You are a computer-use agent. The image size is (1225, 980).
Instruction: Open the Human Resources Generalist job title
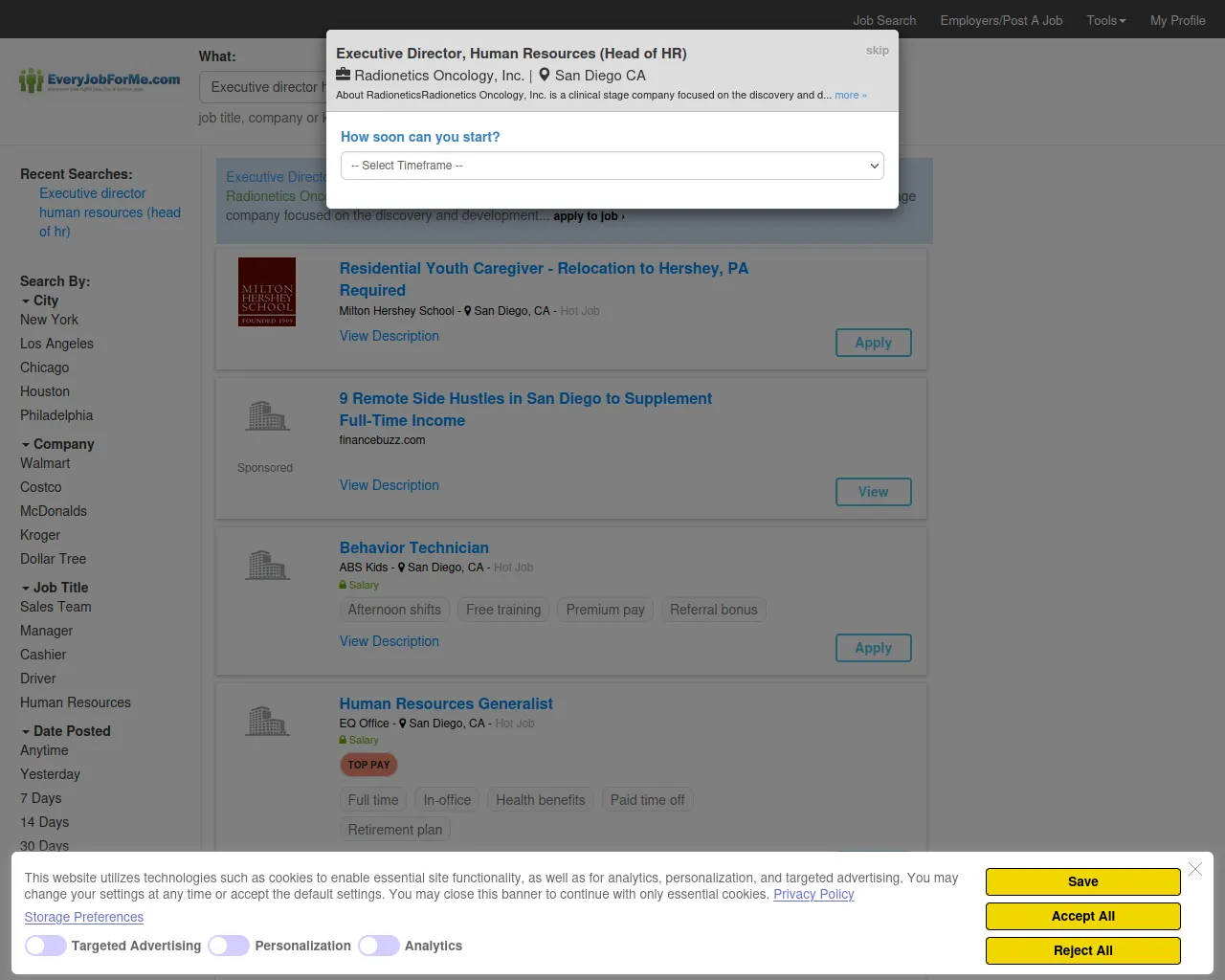coord(446,703)
